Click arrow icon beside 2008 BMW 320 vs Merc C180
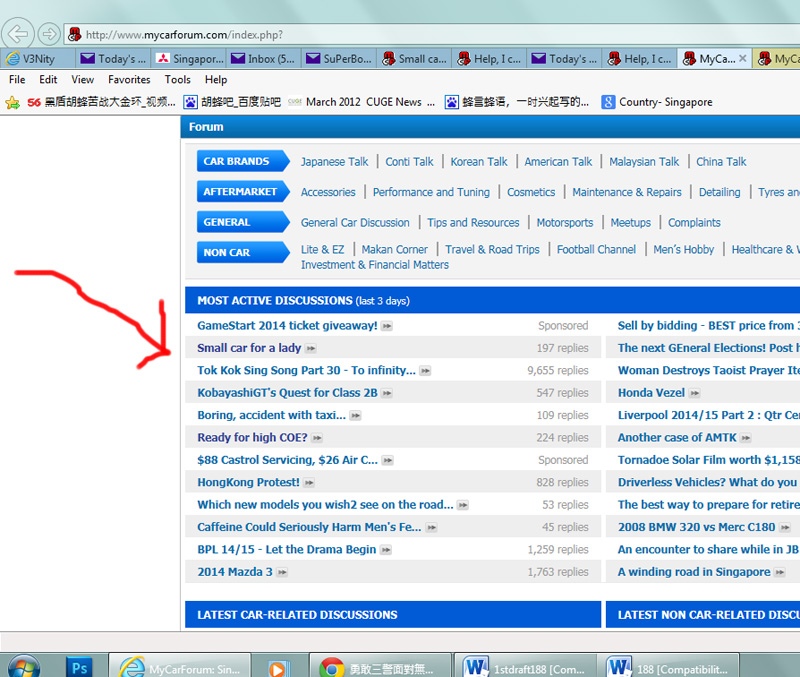 tap(785, 528)
